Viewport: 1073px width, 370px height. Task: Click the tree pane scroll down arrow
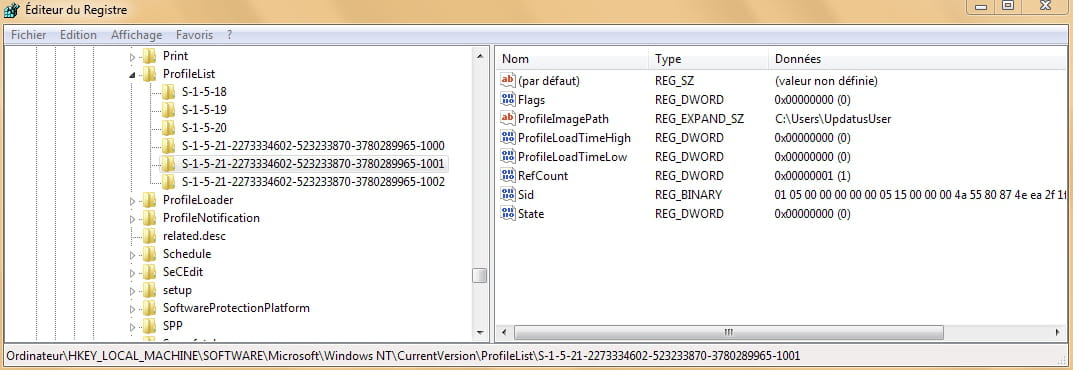[x=480, y=332]
